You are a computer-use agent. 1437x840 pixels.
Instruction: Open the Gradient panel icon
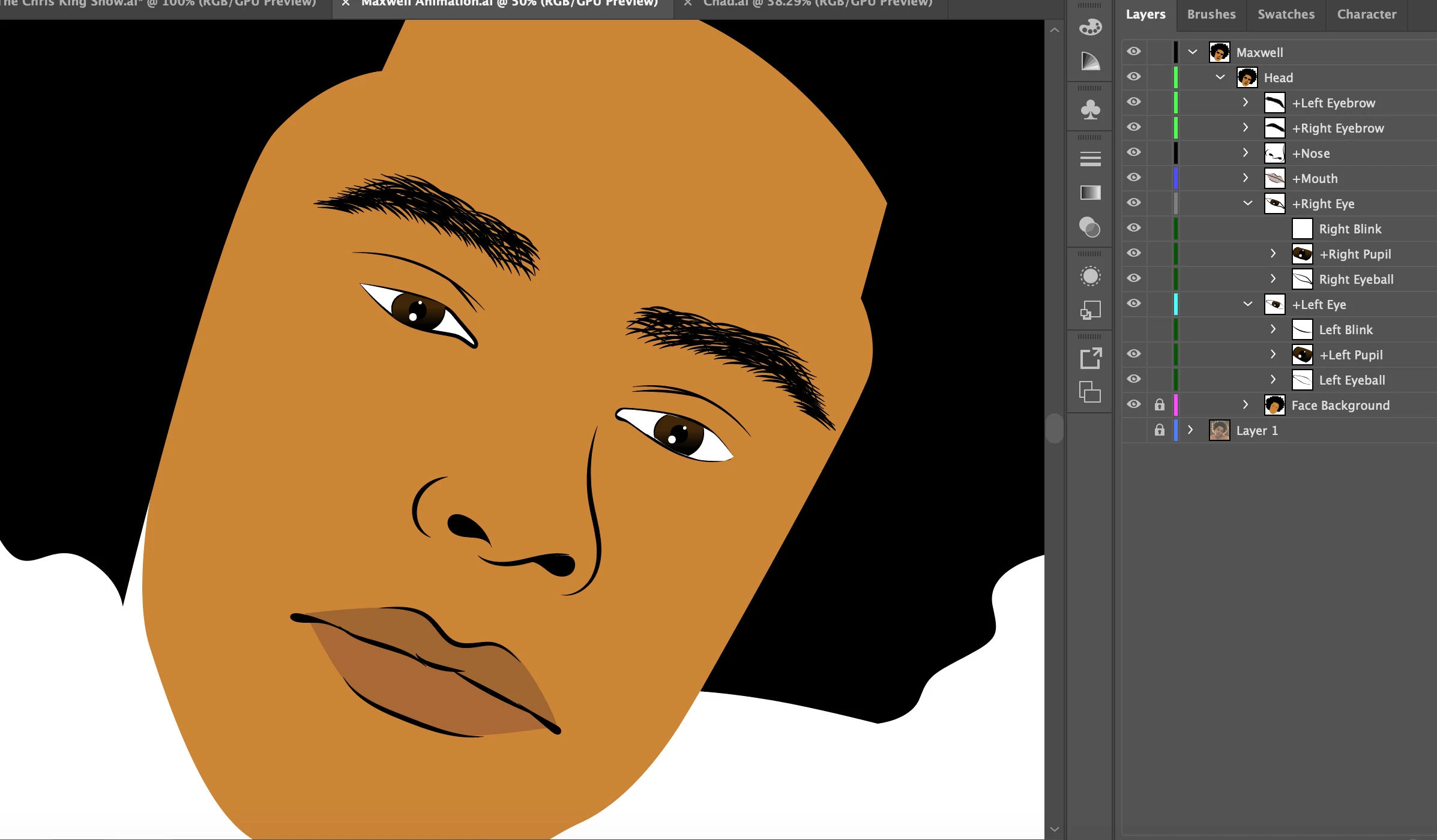1090,193
